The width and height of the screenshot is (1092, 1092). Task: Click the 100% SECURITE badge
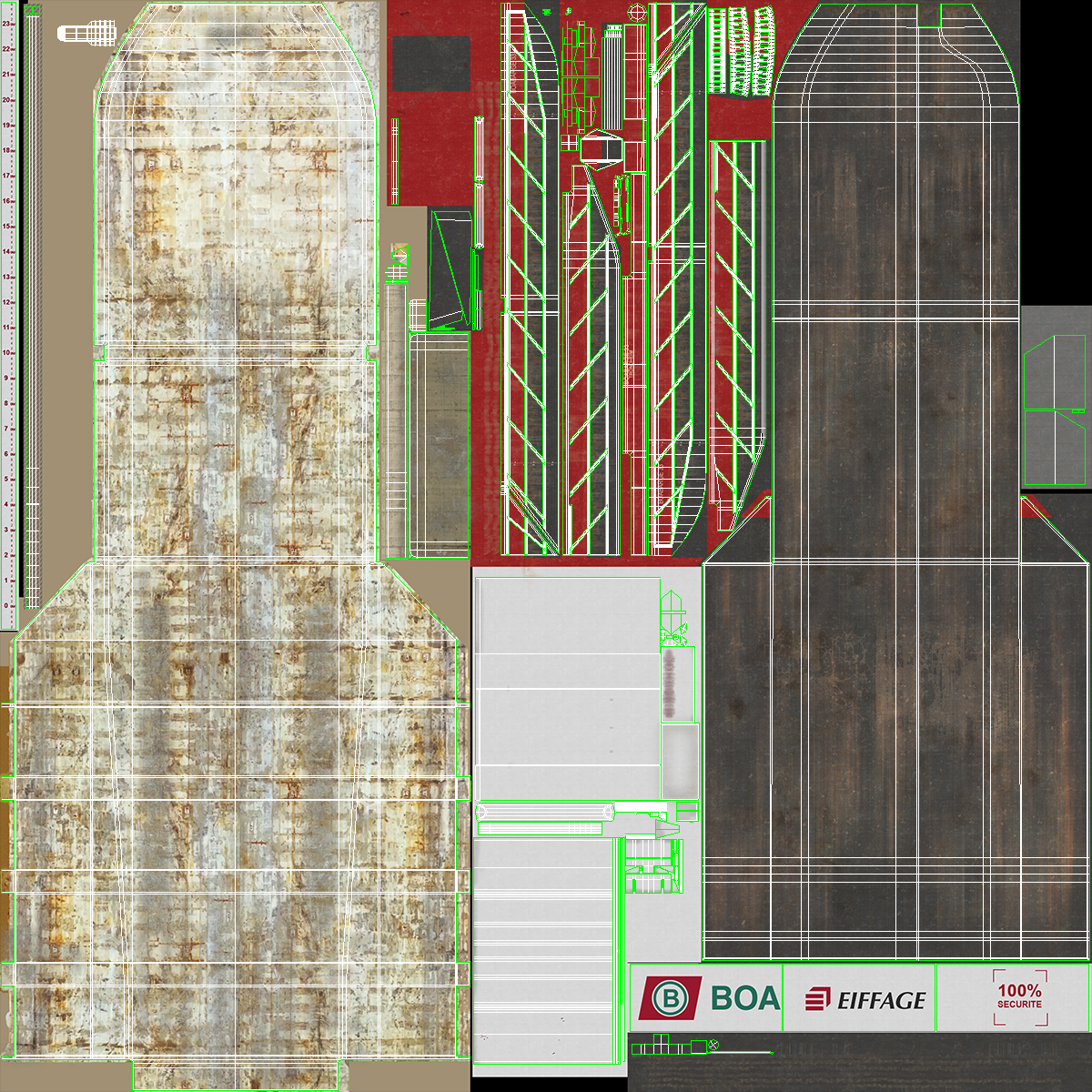click(x=1019, y=996)
